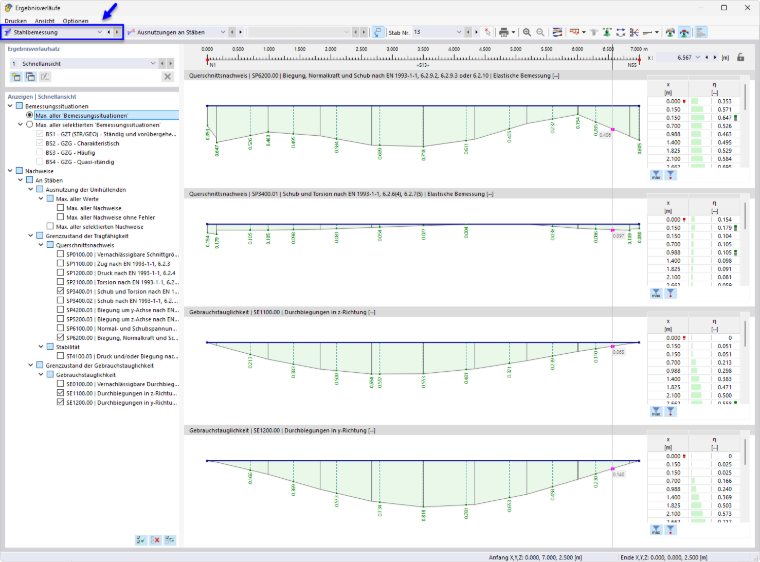This screenshot has width=760, height=562.
Task: Click the zoom out magnifier icon
Action: click(540, 32)
